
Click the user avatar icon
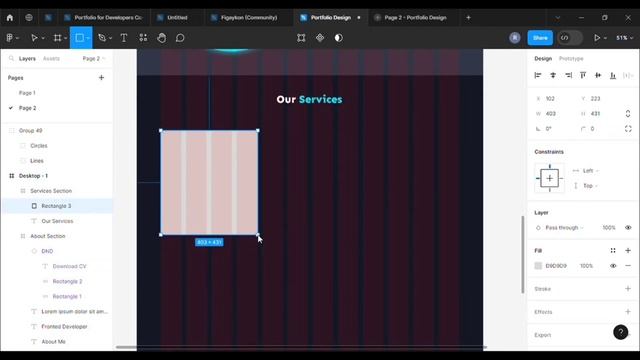pos(515,38)
